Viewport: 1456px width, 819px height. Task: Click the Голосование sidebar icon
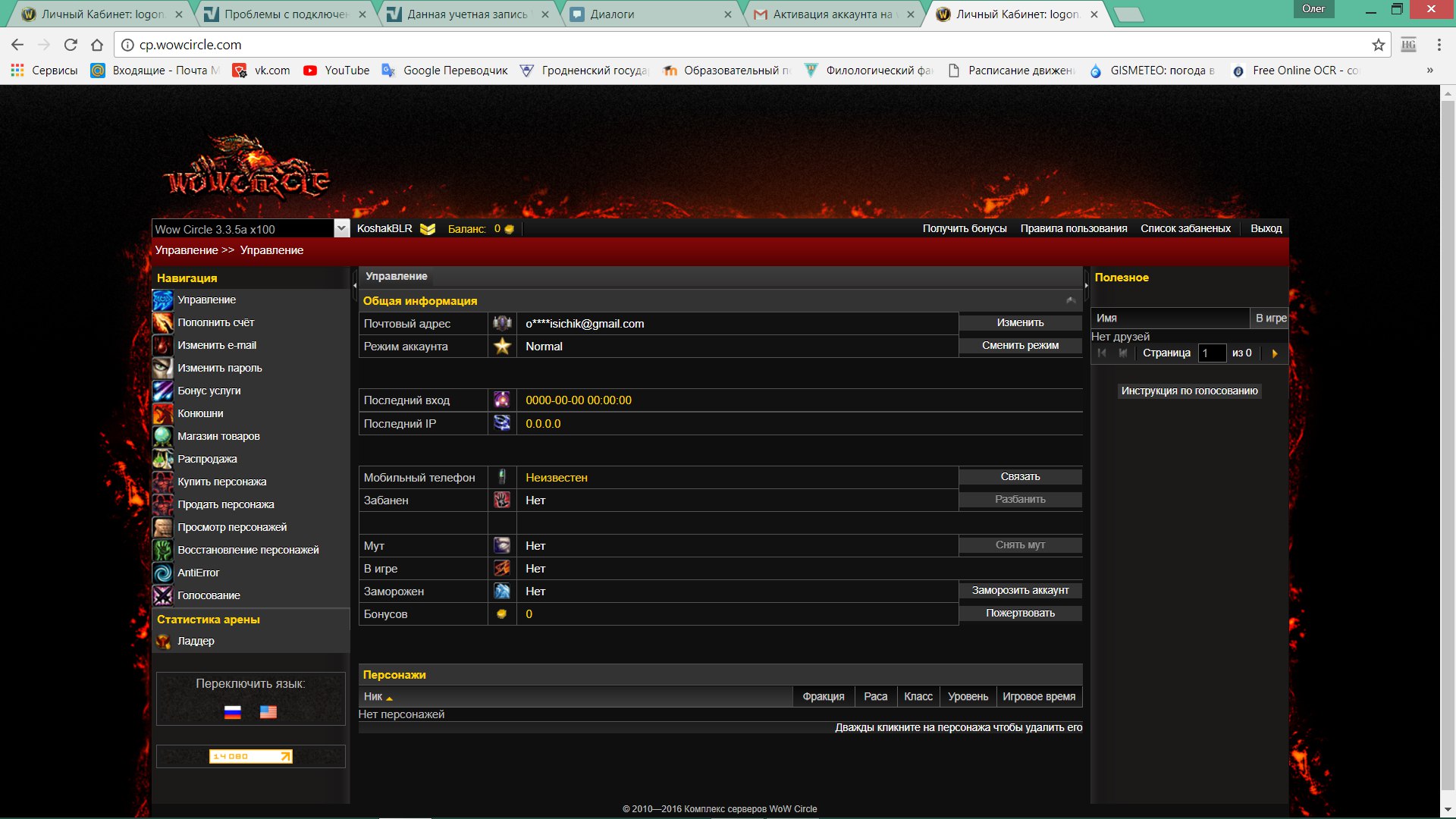tap(162, 596)
